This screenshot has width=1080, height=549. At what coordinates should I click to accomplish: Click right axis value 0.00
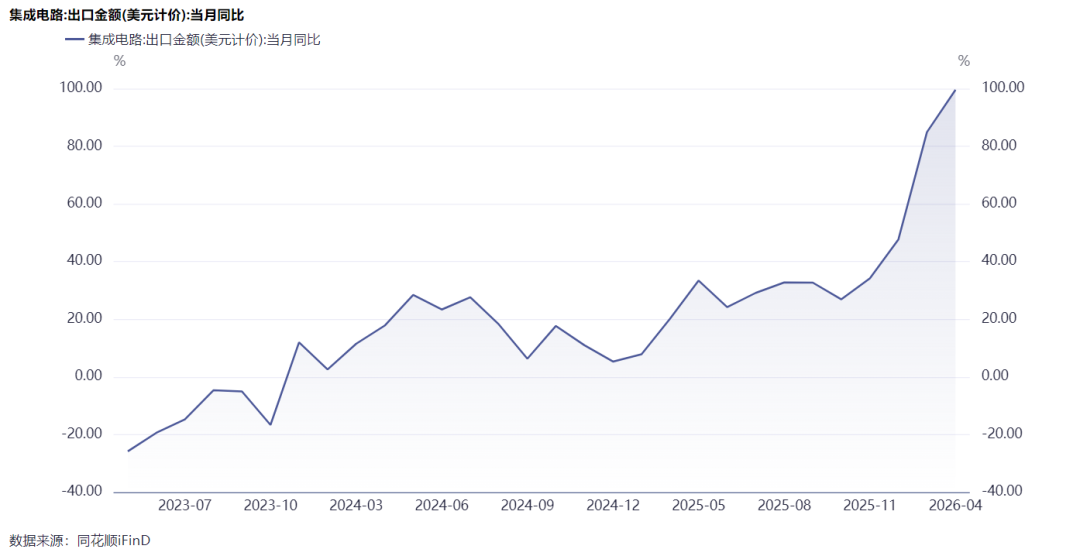point(995,375)
